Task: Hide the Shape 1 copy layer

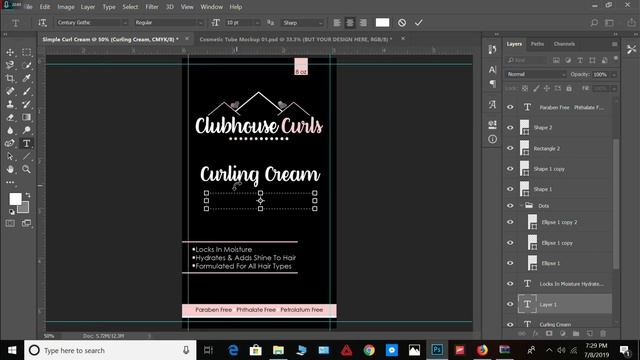Action: coord(510,169)
